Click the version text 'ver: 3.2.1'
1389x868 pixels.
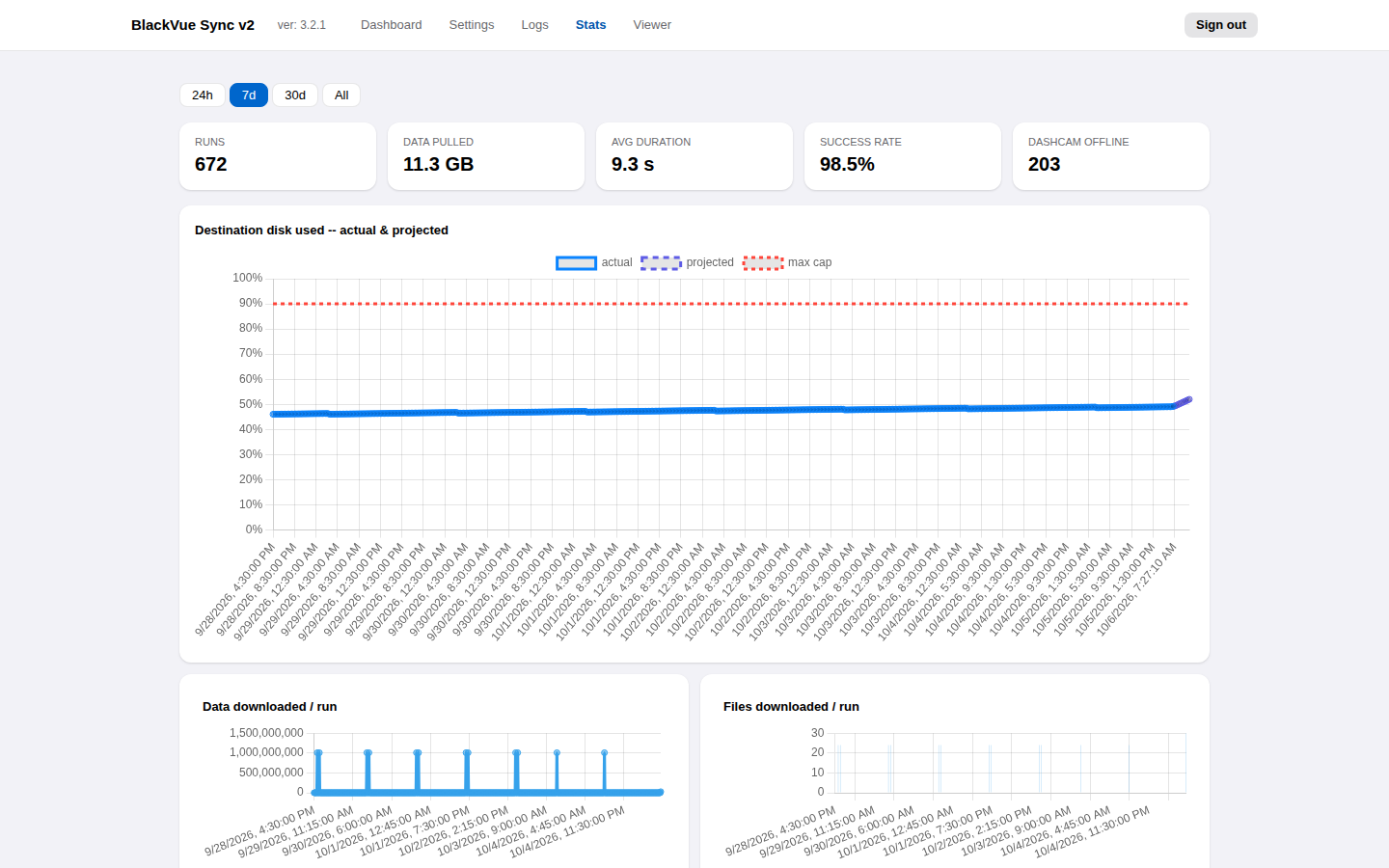[x=302, y=25]
